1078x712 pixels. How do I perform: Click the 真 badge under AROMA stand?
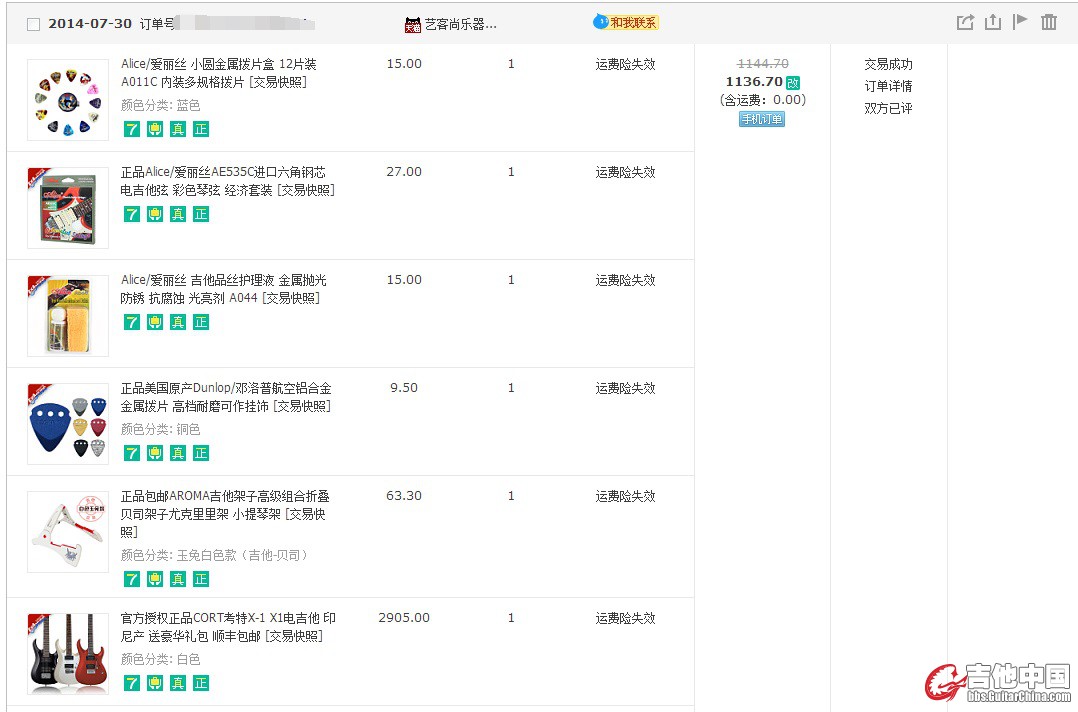178,579
